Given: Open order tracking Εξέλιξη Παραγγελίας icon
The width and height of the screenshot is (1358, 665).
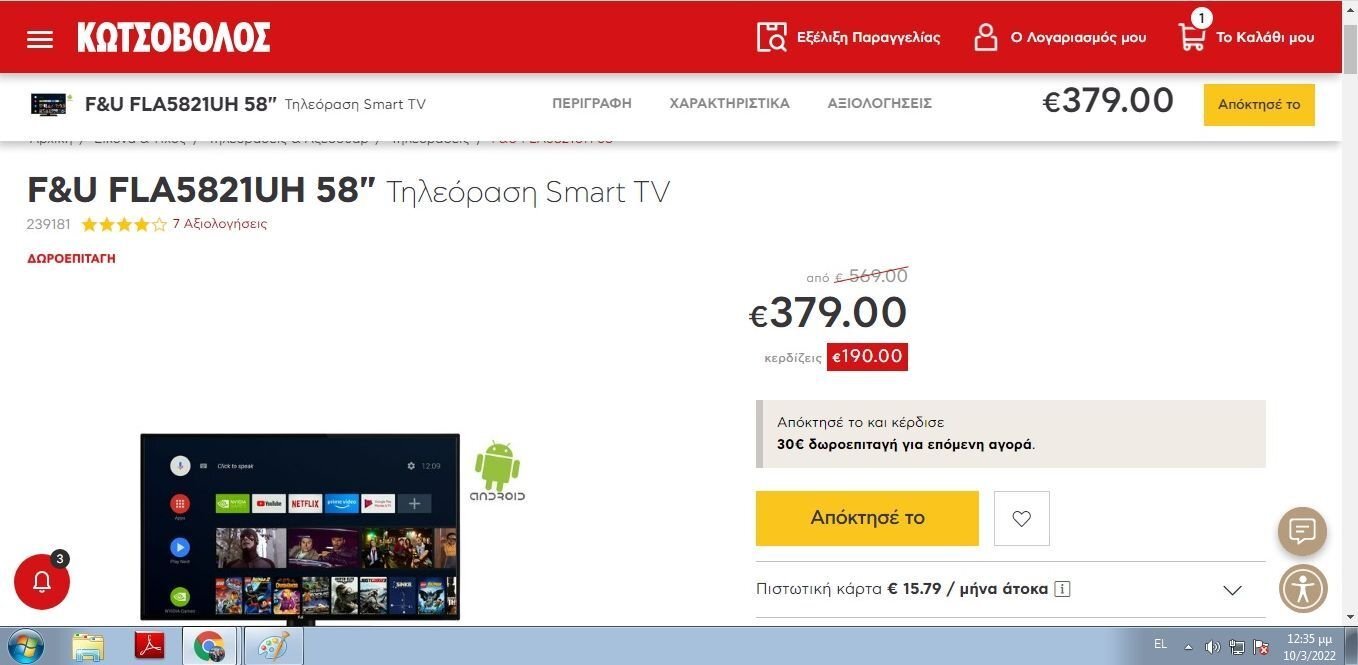Looking at the screenshot, I should [x=772, y=37].
